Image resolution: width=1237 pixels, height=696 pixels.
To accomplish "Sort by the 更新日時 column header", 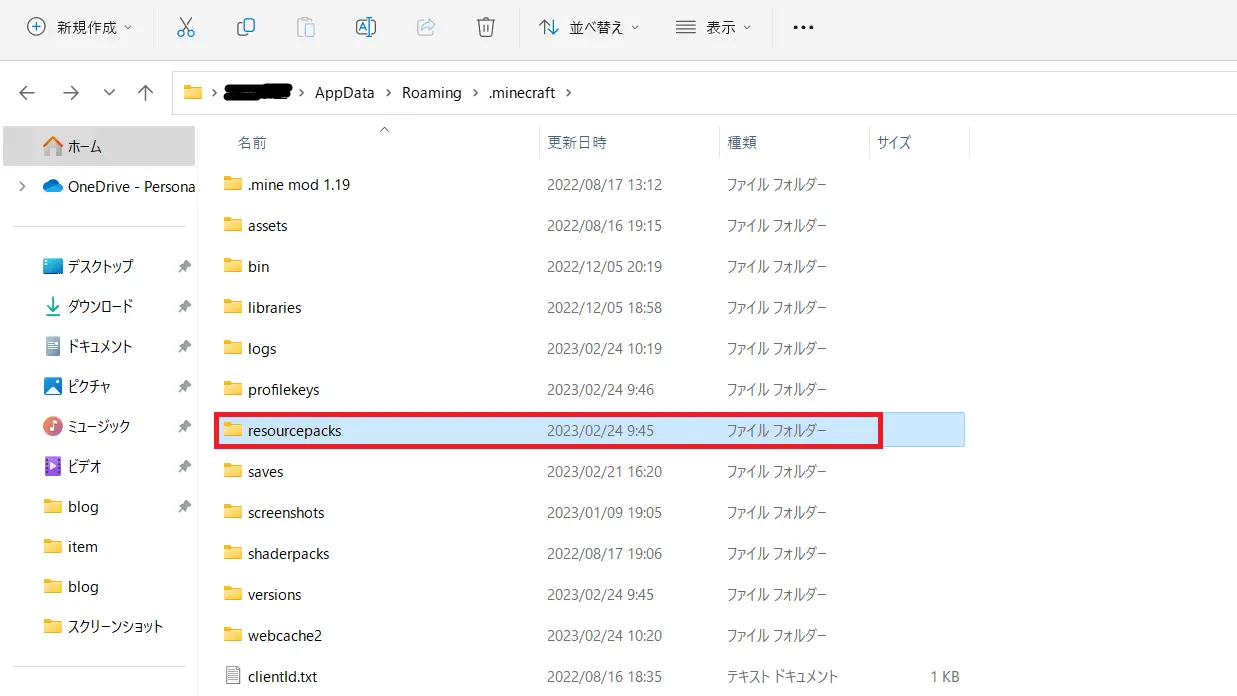I will coord(577,143).
